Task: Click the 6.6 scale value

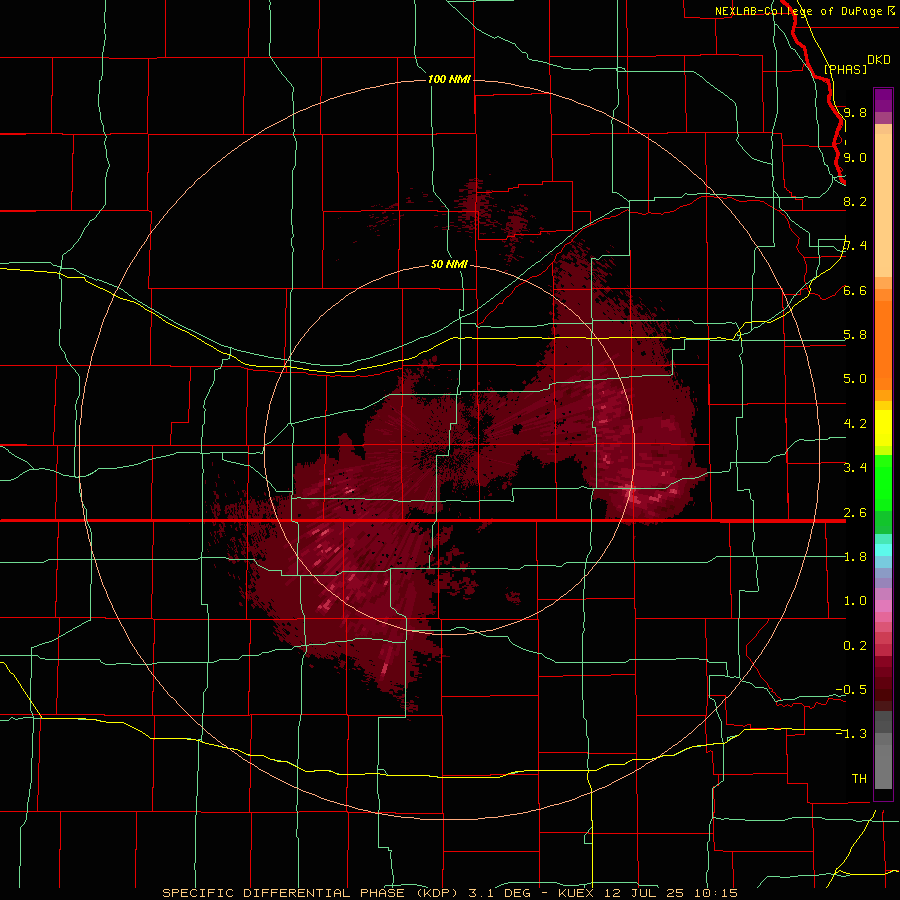Action: (x=855, y=291)
